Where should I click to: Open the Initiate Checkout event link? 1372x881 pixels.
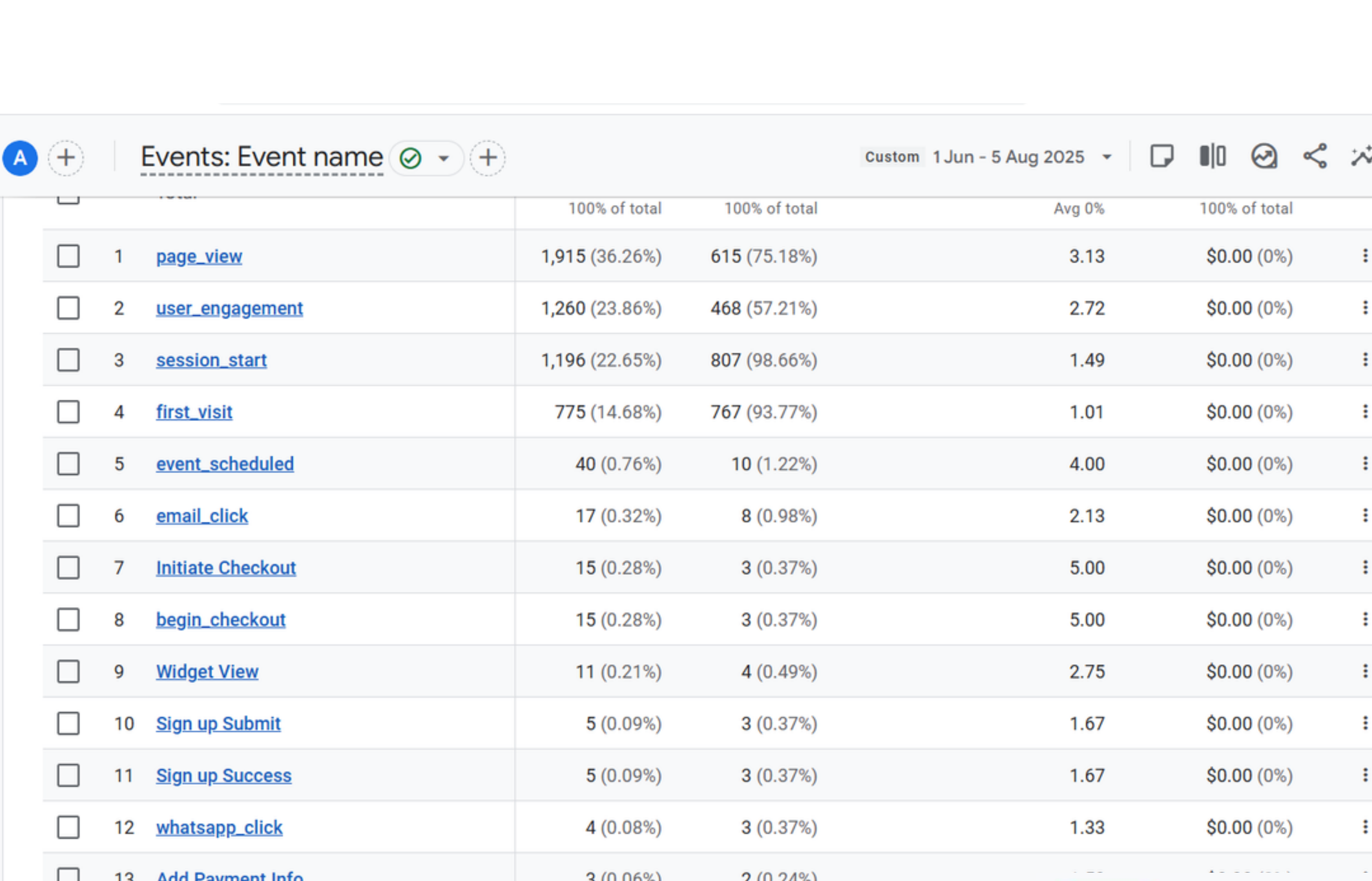coord(226,568)
